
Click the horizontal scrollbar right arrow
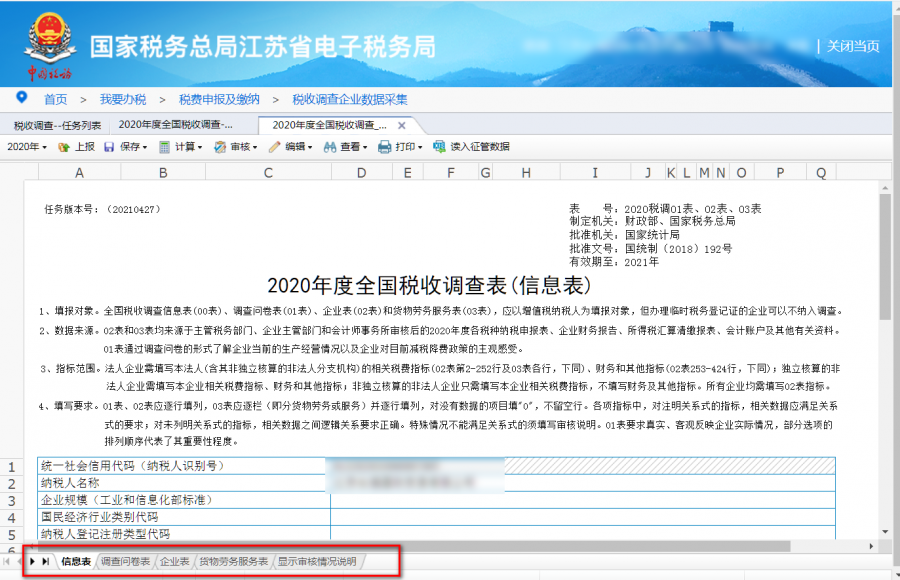tap(871, 546)
